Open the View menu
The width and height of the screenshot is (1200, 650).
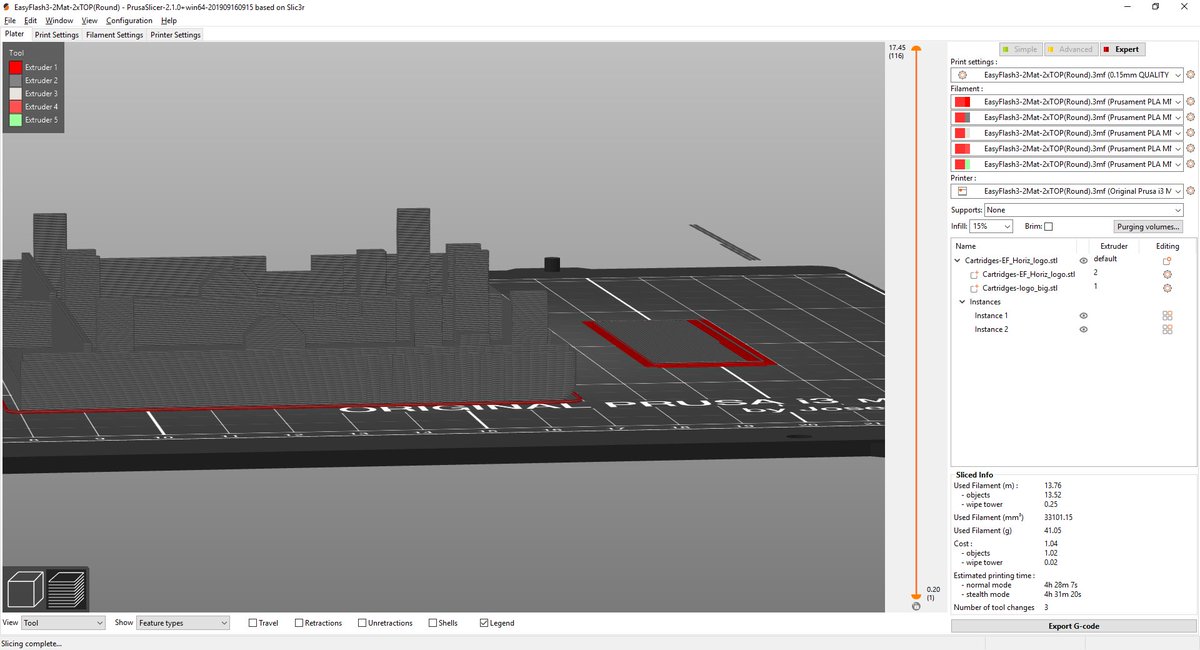(90, 20)
